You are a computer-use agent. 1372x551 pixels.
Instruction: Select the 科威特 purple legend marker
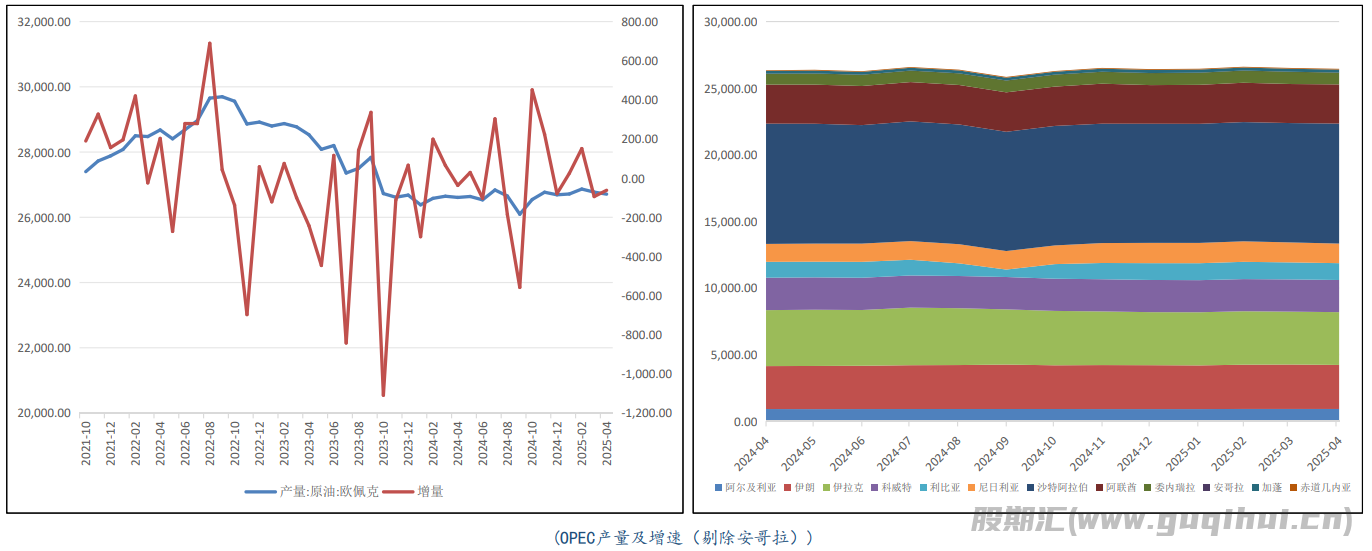pyautogui.click(x=874, y=488)
